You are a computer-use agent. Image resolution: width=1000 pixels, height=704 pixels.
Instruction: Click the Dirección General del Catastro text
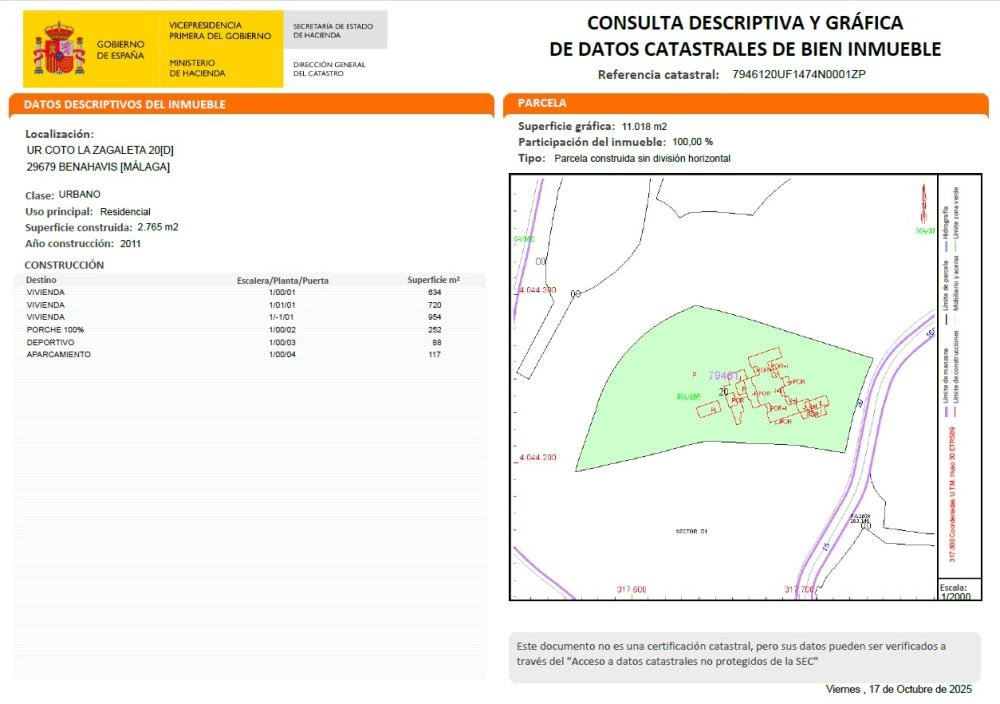329,69
